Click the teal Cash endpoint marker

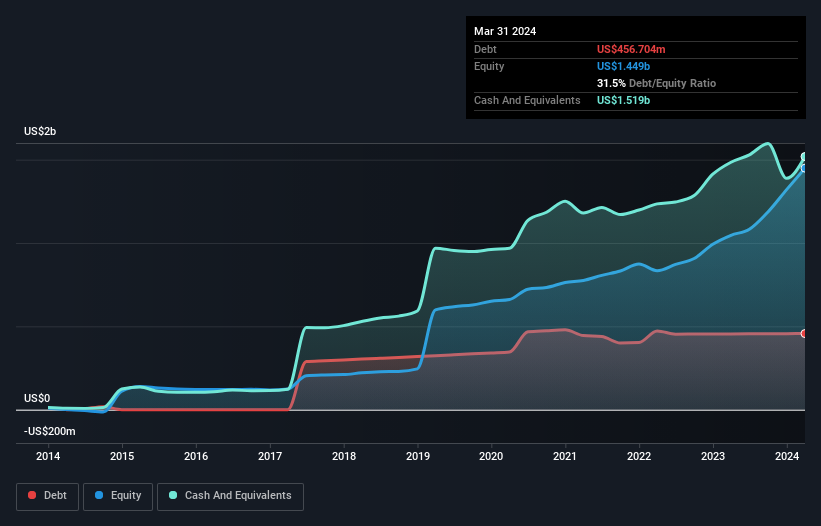tap(804, 156)
